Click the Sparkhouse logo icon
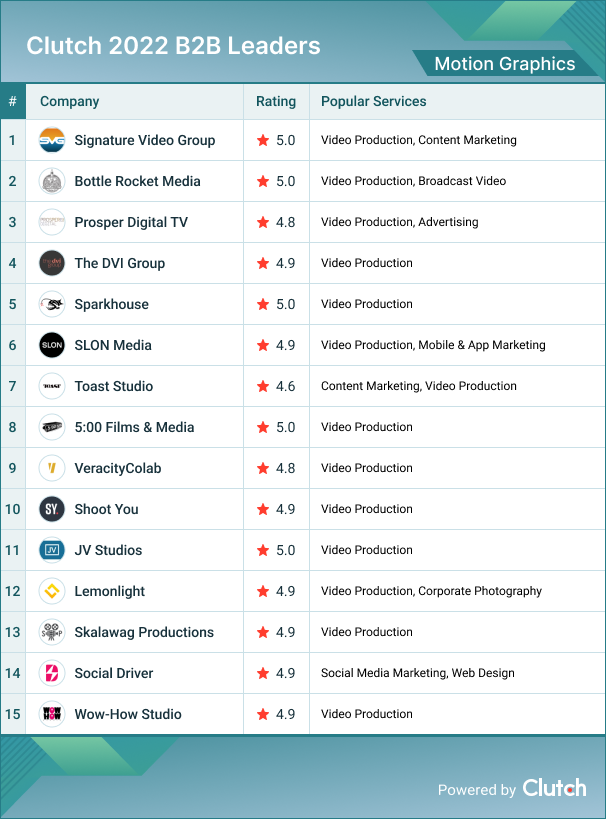606x819 pixels. pyautogui.click(x=52, y=304)
